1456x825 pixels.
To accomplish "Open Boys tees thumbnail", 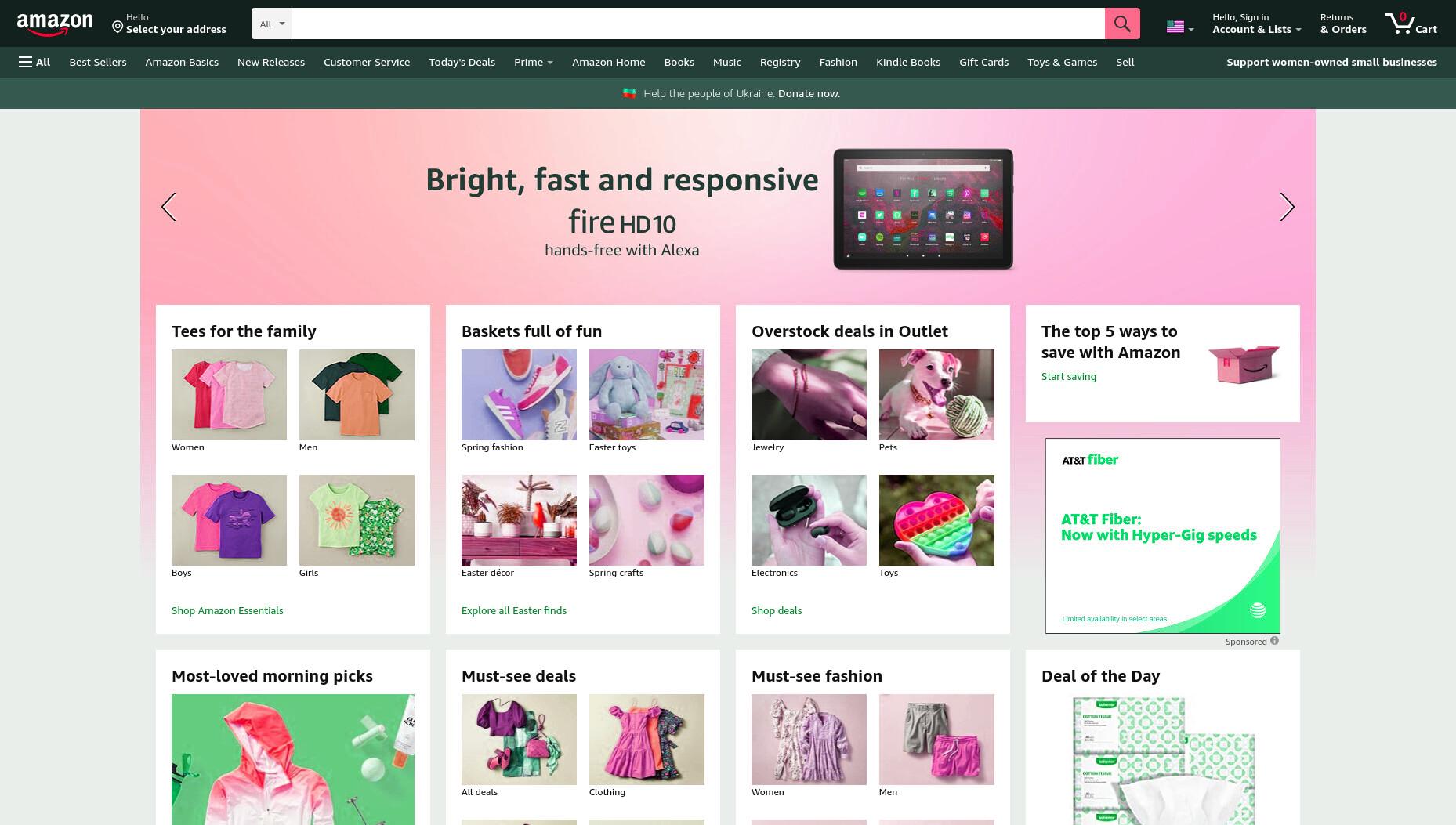I will point(229,520).
